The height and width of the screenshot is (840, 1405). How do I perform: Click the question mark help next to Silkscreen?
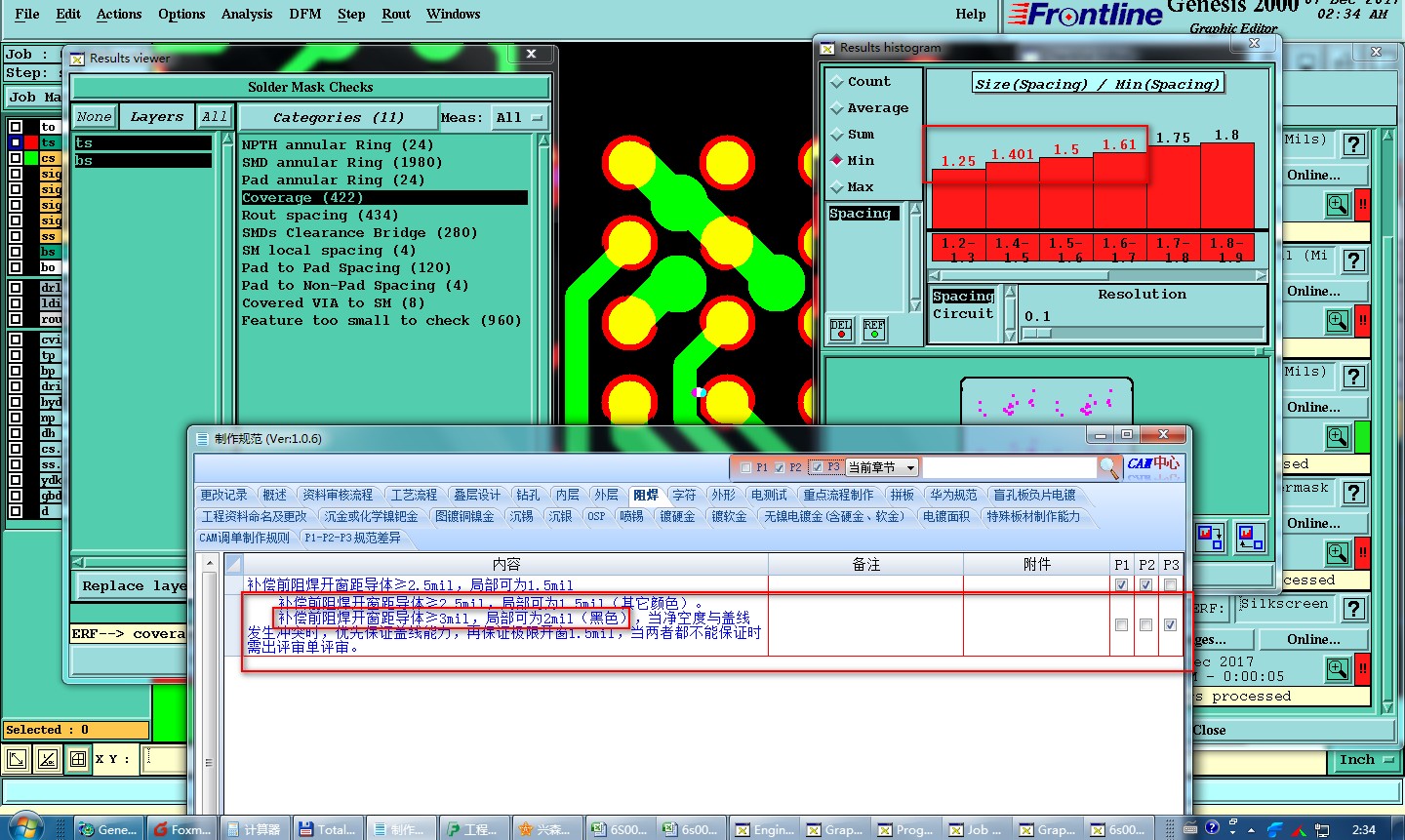pyautogui.click(x=1354, y=609)
